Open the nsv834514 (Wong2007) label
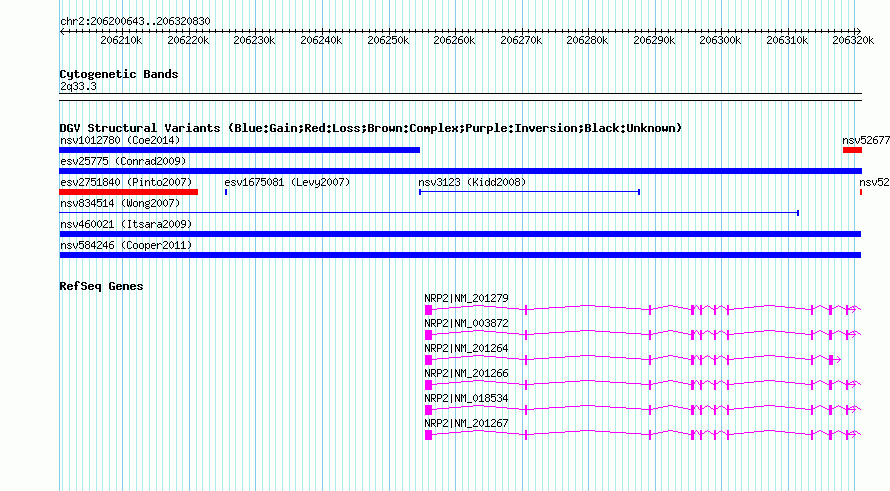 [x=120, y=203]
